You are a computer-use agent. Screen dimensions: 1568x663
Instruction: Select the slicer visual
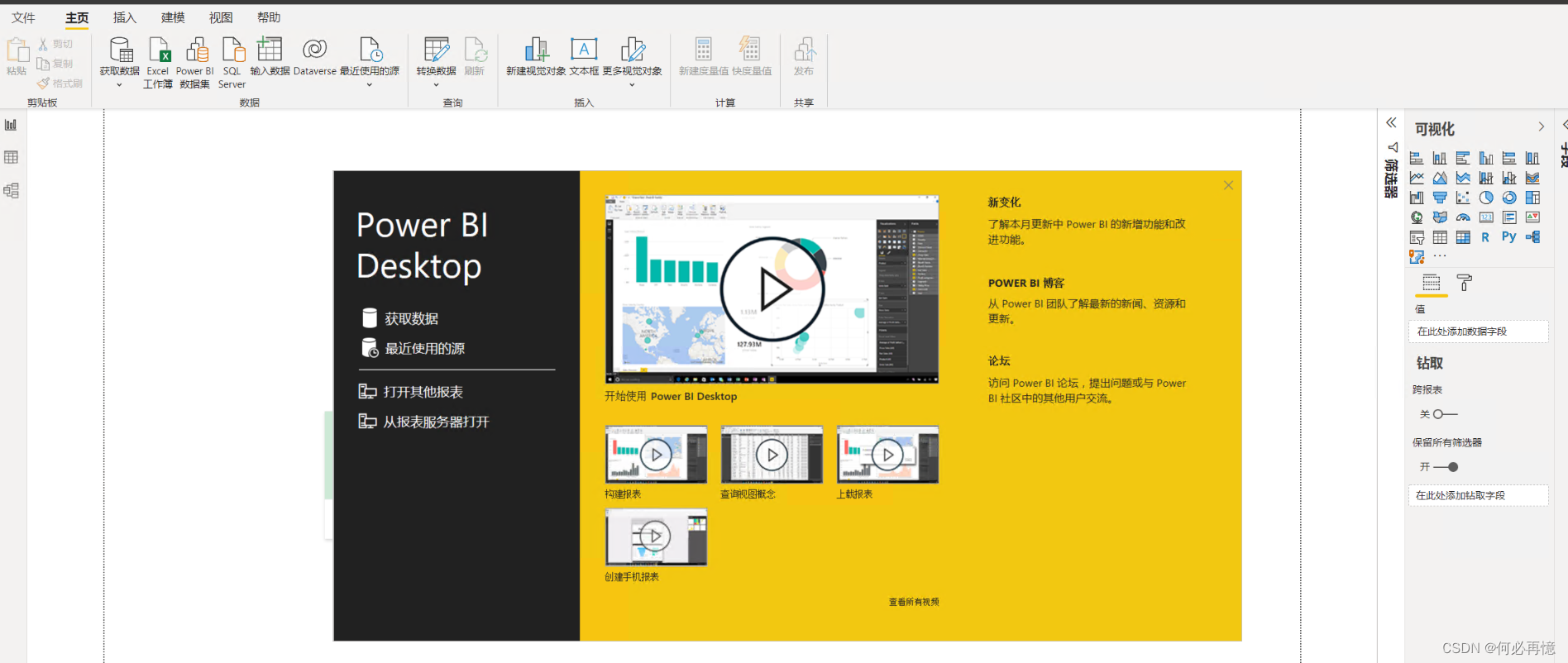[x=1417, y=237]
